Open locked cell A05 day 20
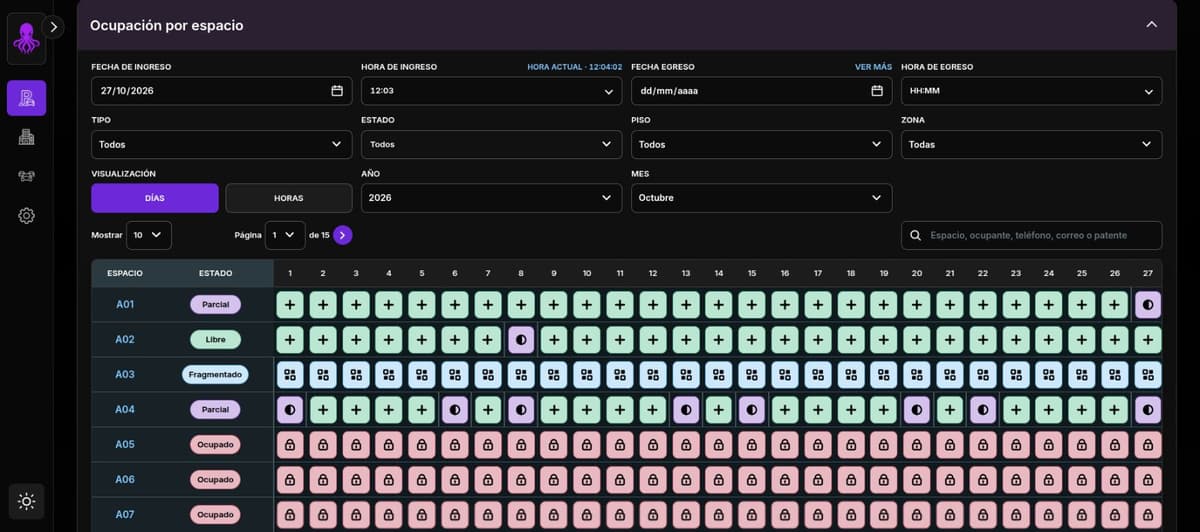1200x532 pixels. (x=917, y=444)
